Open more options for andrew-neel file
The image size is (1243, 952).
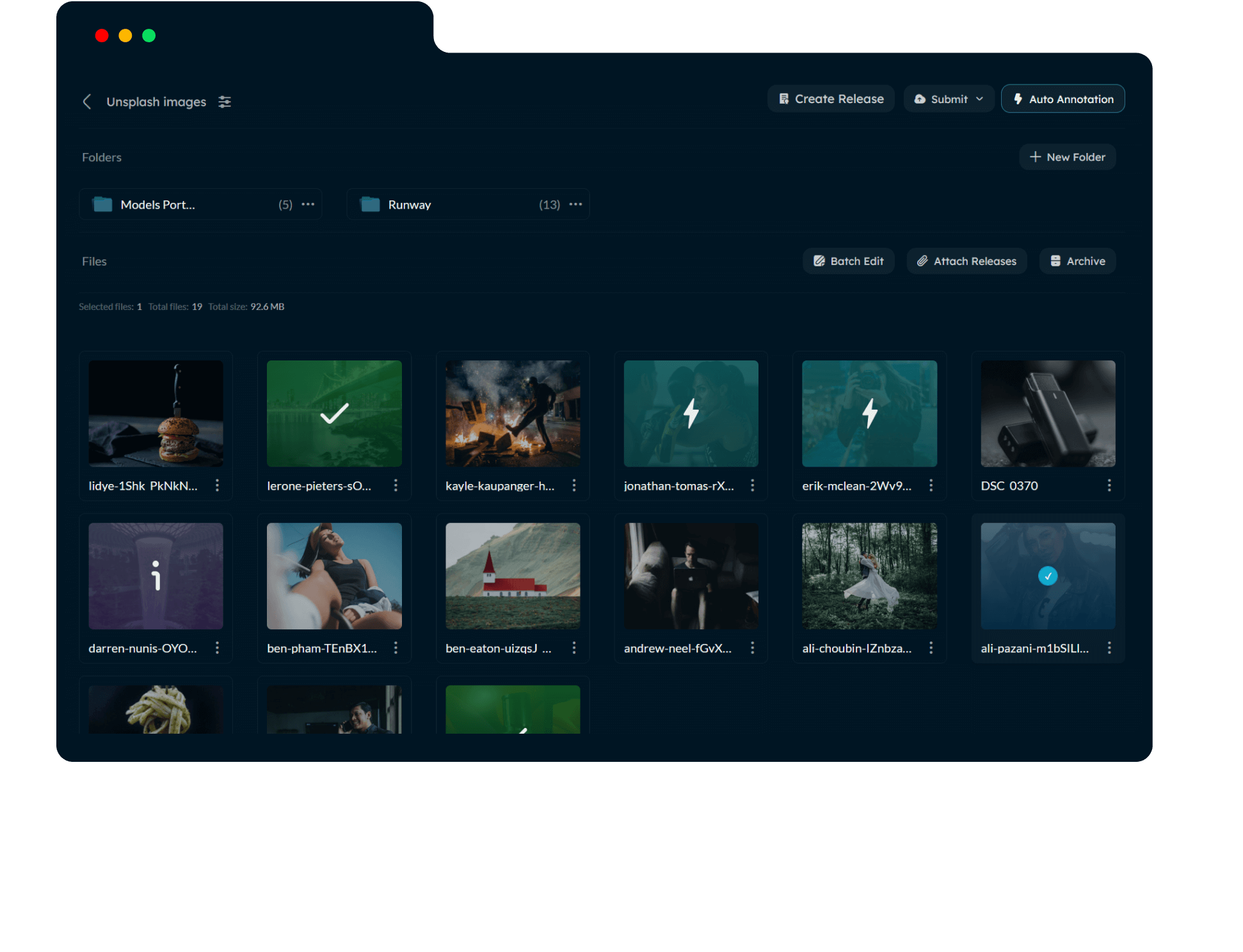pyautogui.click(x=753, y=649)
